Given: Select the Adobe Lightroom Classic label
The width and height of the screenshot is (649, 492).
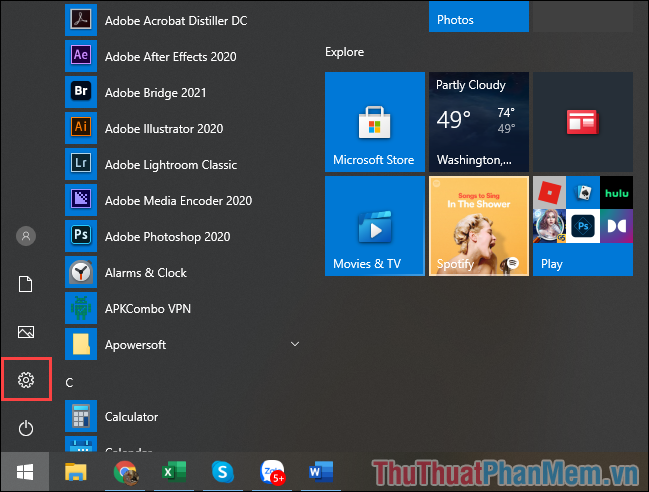Looking at the screenshot, I should tap(171, 165).
